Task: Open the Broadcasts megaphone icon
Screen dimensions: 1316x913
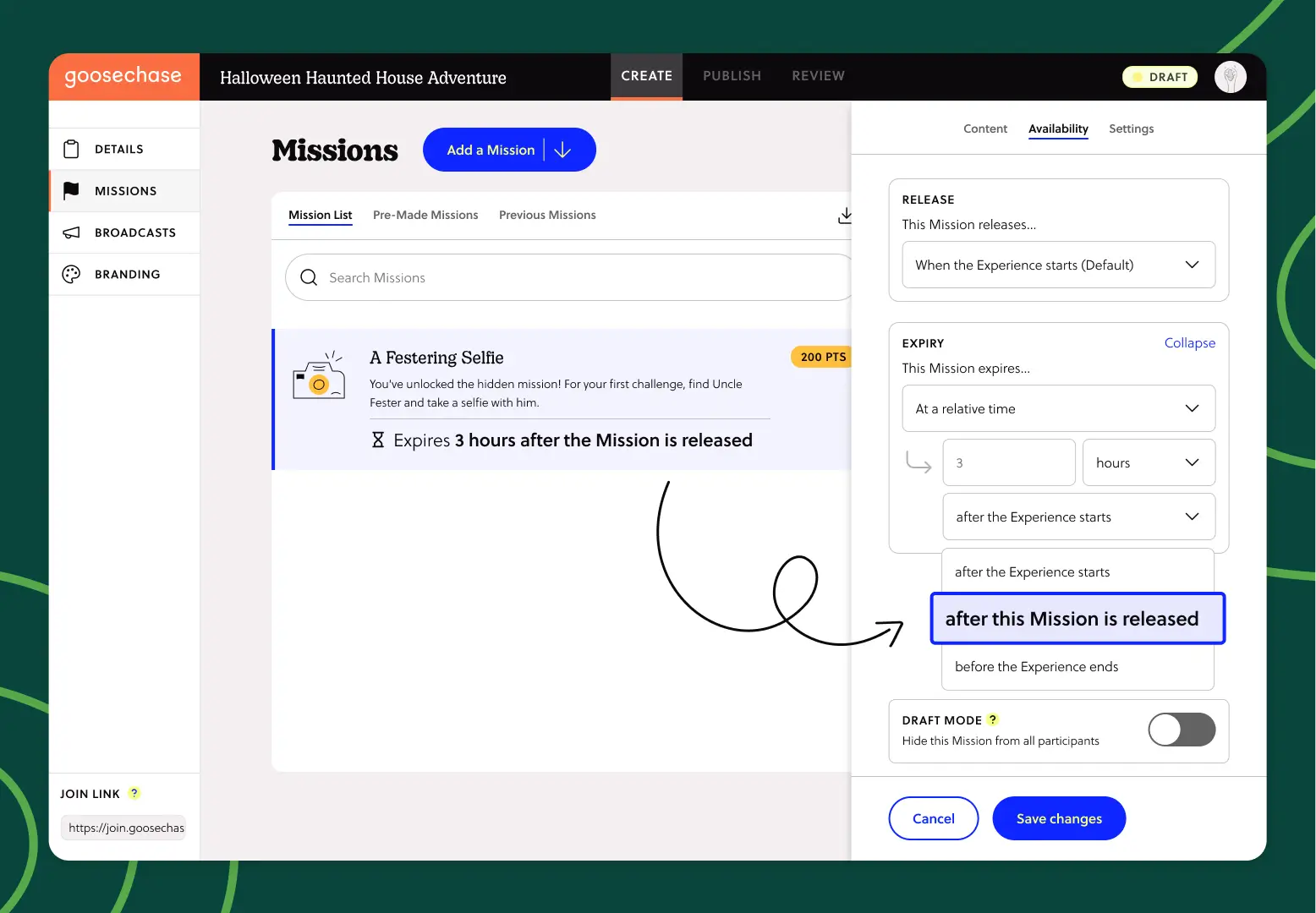Action: coord(72,232)
